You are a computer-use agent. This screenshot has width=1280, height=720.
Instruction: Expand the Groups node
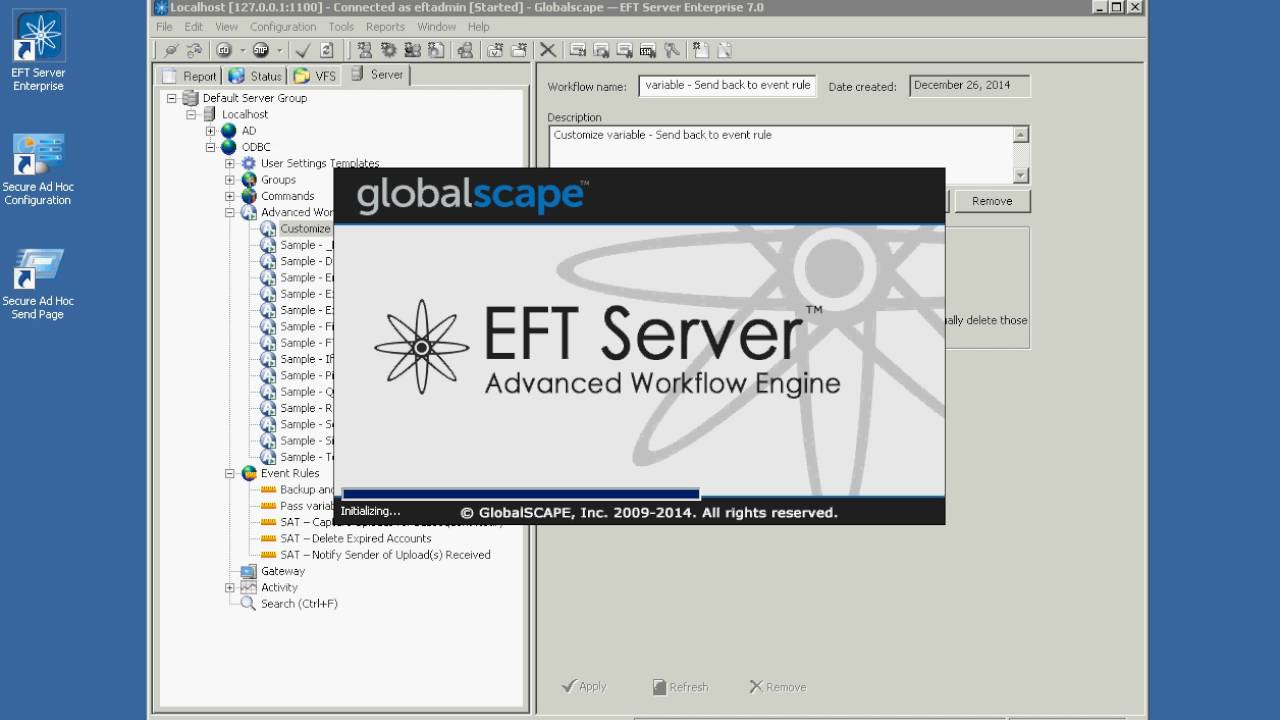pos(230,180)
